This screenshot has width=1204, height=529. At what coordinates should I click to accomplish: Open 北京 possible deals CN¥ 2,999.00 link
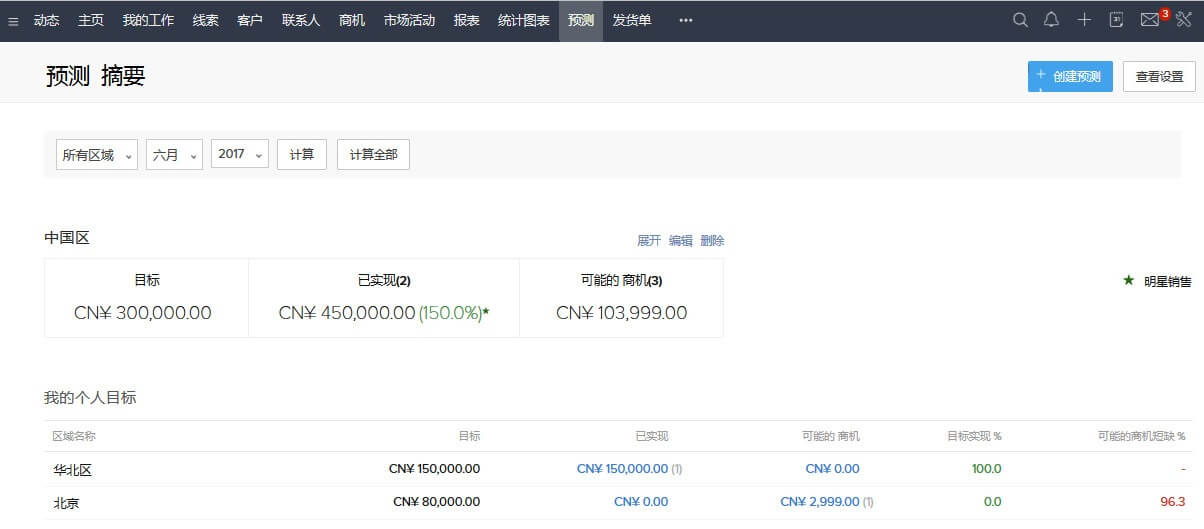[x=820, y=502]
